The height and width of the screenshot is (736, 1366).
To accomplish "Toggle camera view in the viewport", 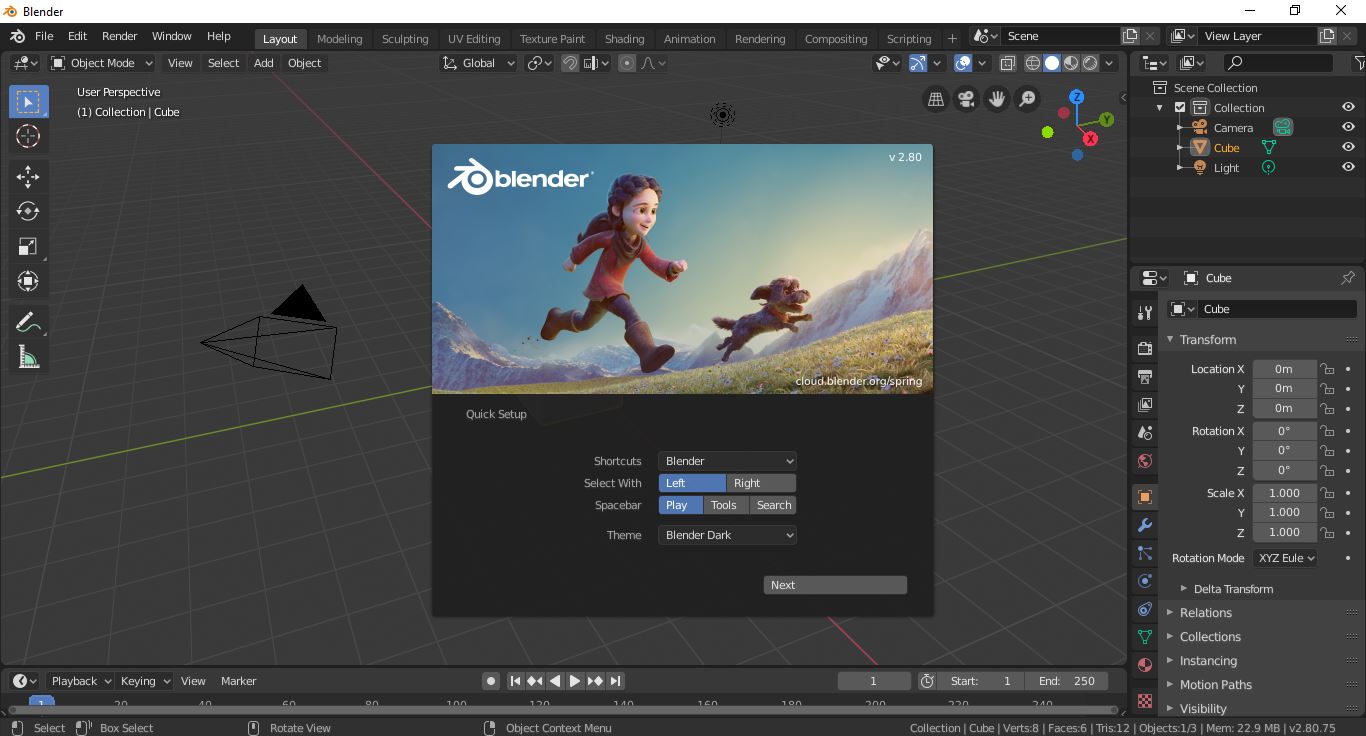I will tap(966, 99).
